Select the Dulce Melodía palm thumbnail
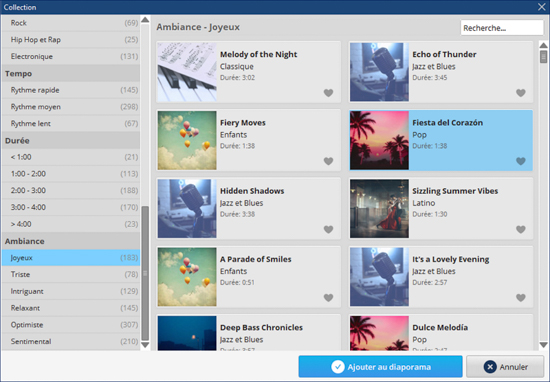The image size is (550, 382). click(x=379, y=333)
